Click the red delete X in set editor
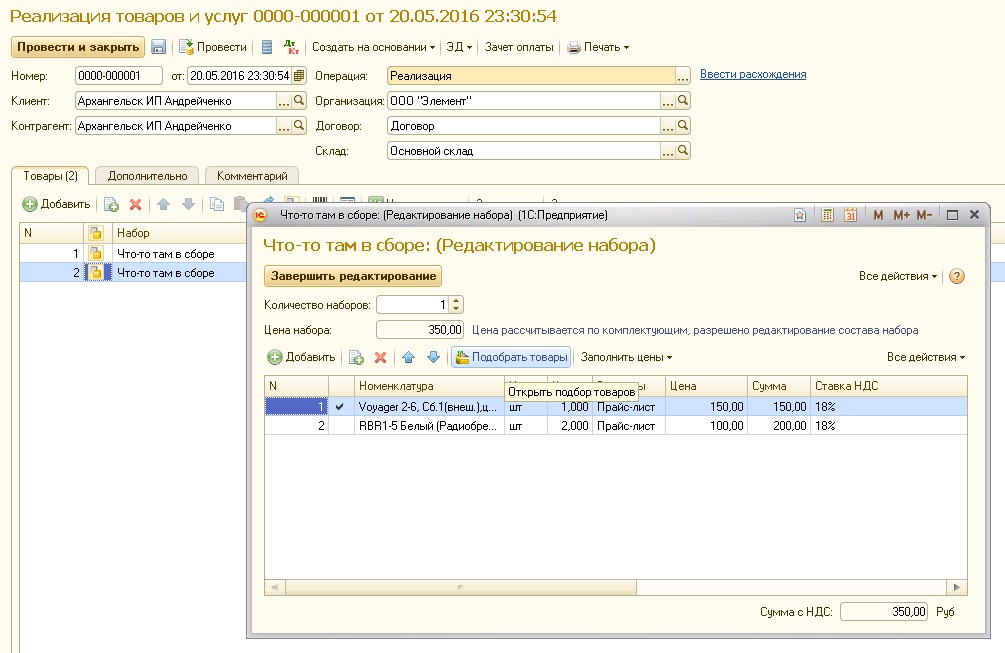The width and height of the screenshot is (1005, 653). point(380,357)
